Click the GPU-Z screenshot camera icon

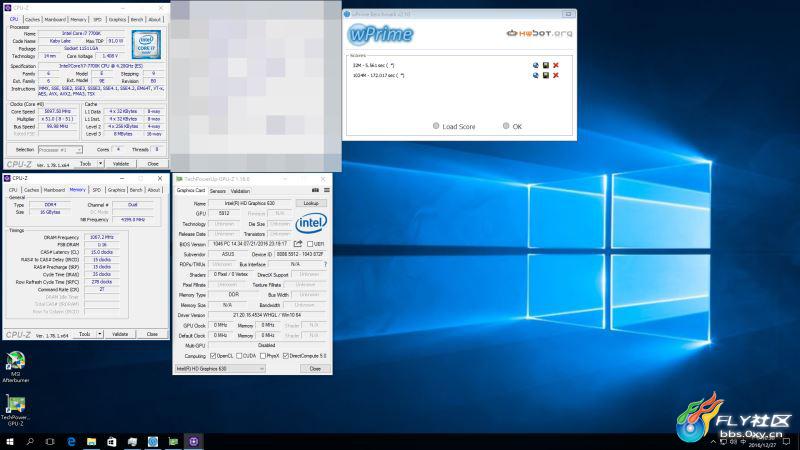(315, 190)
